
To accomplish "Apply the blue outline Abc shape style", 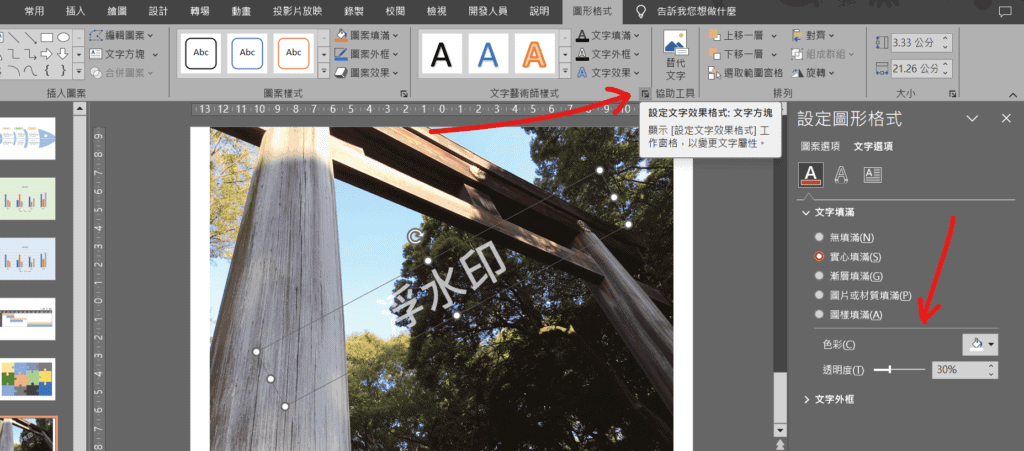I will click(x=247, y=52).
